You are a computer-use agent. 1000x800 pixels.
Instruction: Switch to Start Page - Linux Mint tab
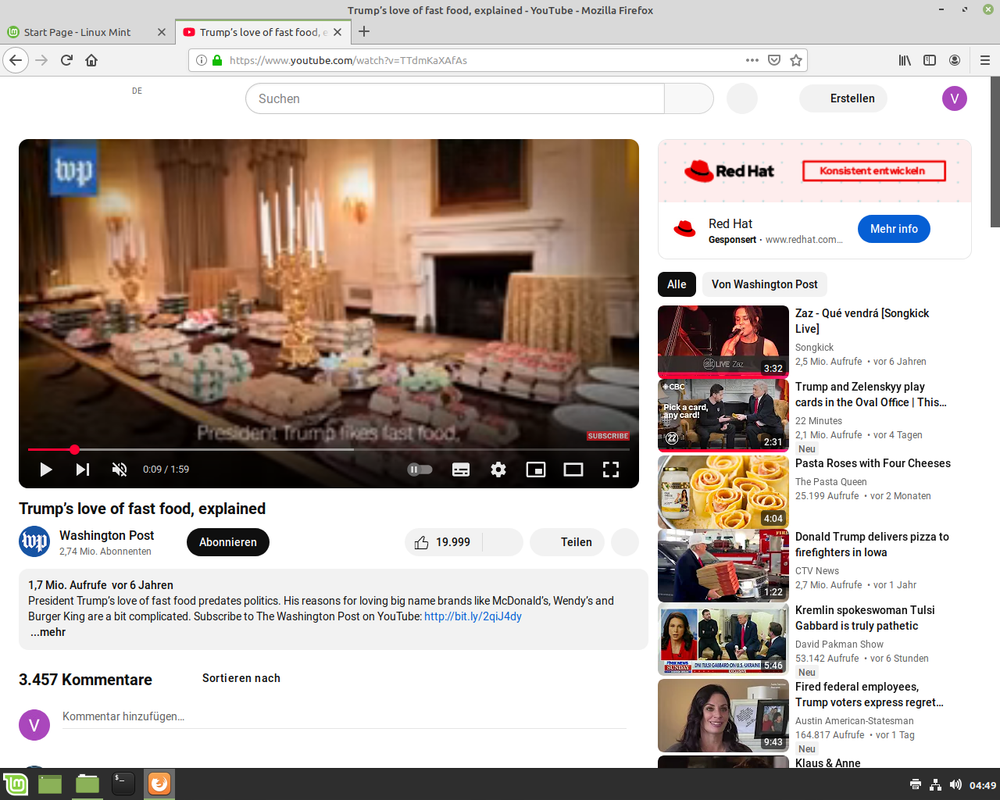(x=77, y=32)
